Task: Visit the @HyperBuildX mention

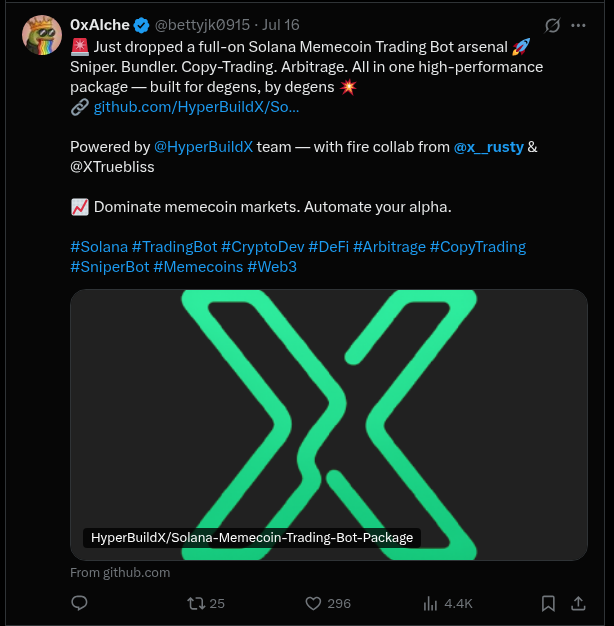Action: tap(204, 146)
